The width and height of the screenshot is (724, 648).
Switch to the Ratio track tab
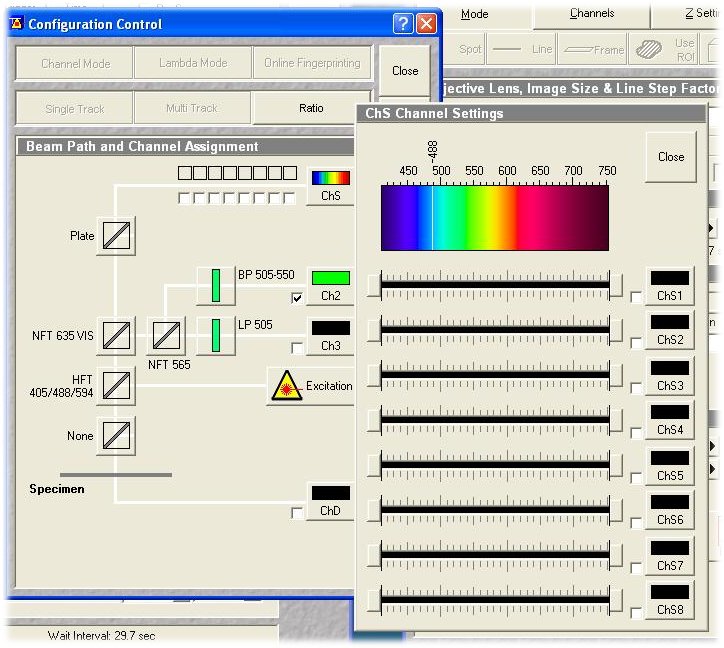pos(311,108)
